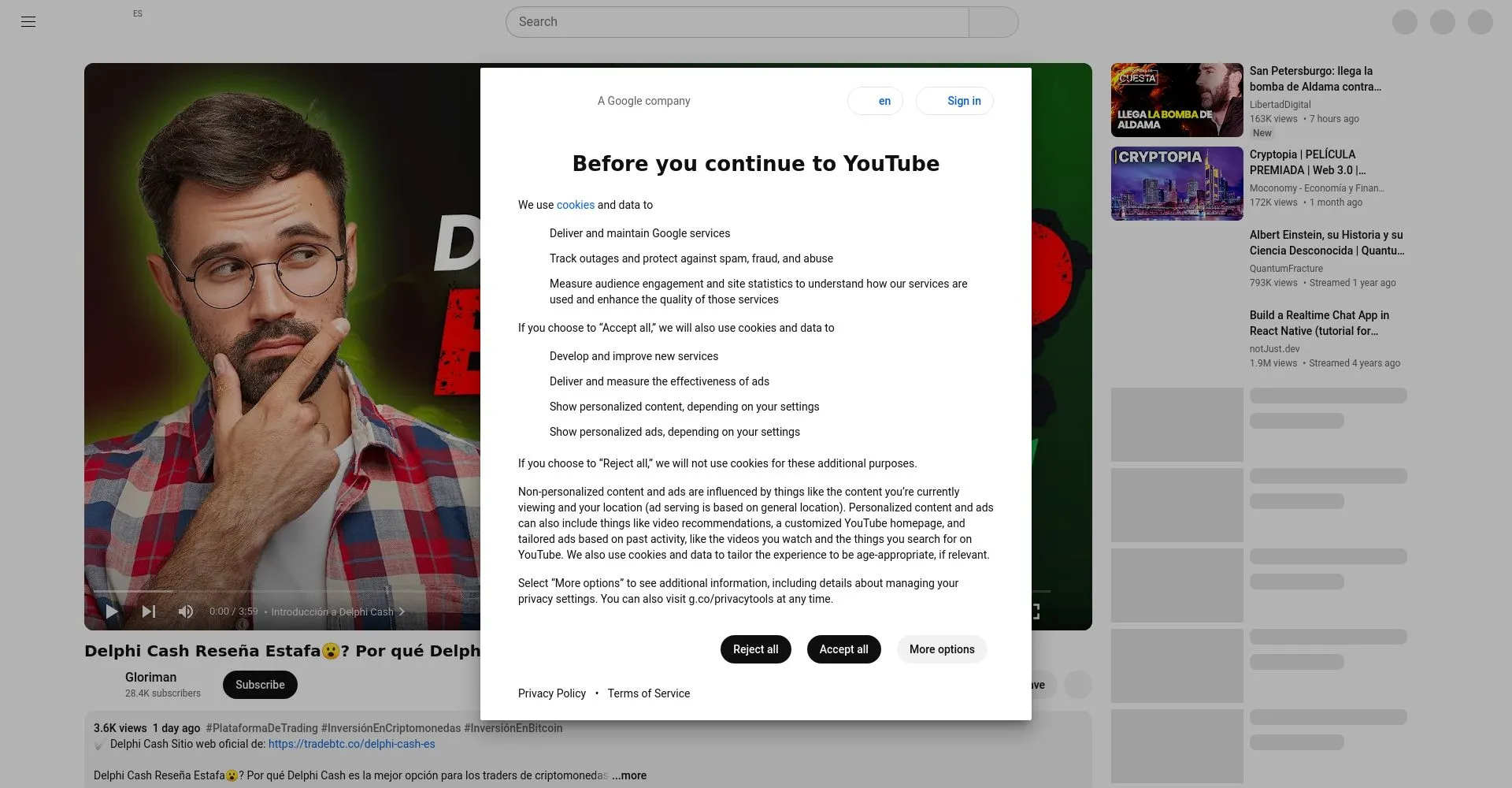Click 'Delphi Cash Reseña Estafa' video title
This screenshot has height=788, width=1512.
point(282,651)
